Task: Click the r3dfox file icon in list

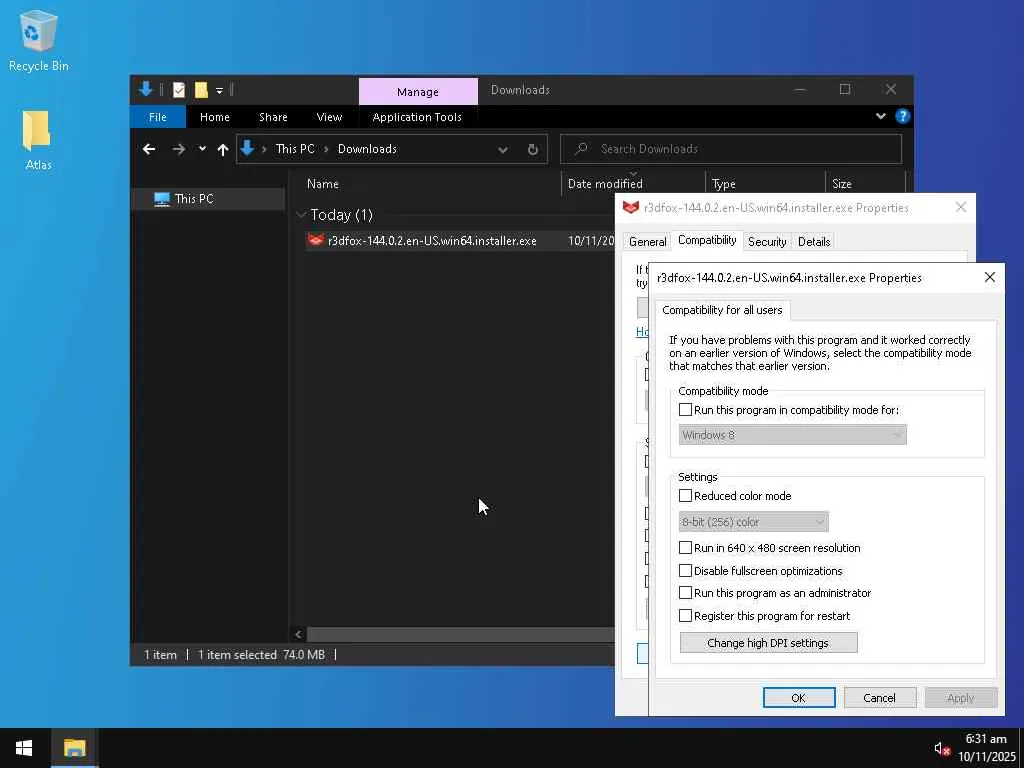Action: coord(315,240)
